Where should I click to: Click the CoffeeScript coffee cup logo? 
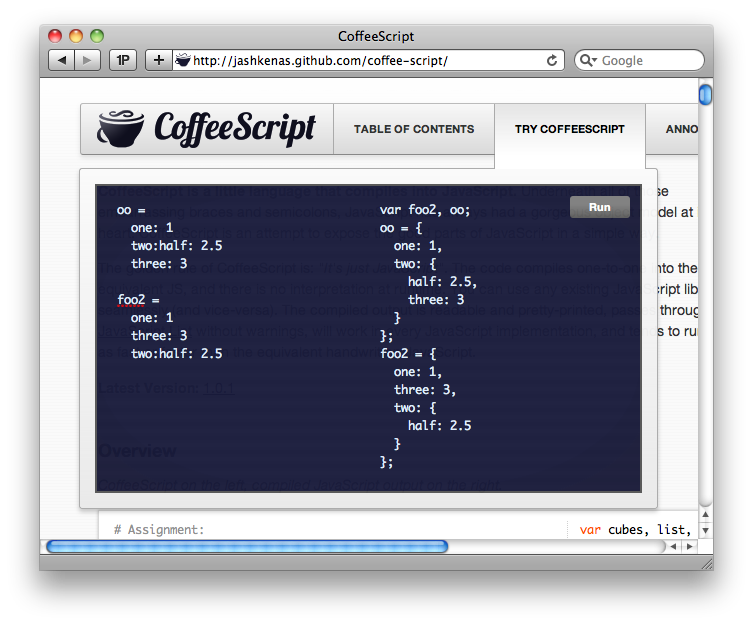click(121, 128)
